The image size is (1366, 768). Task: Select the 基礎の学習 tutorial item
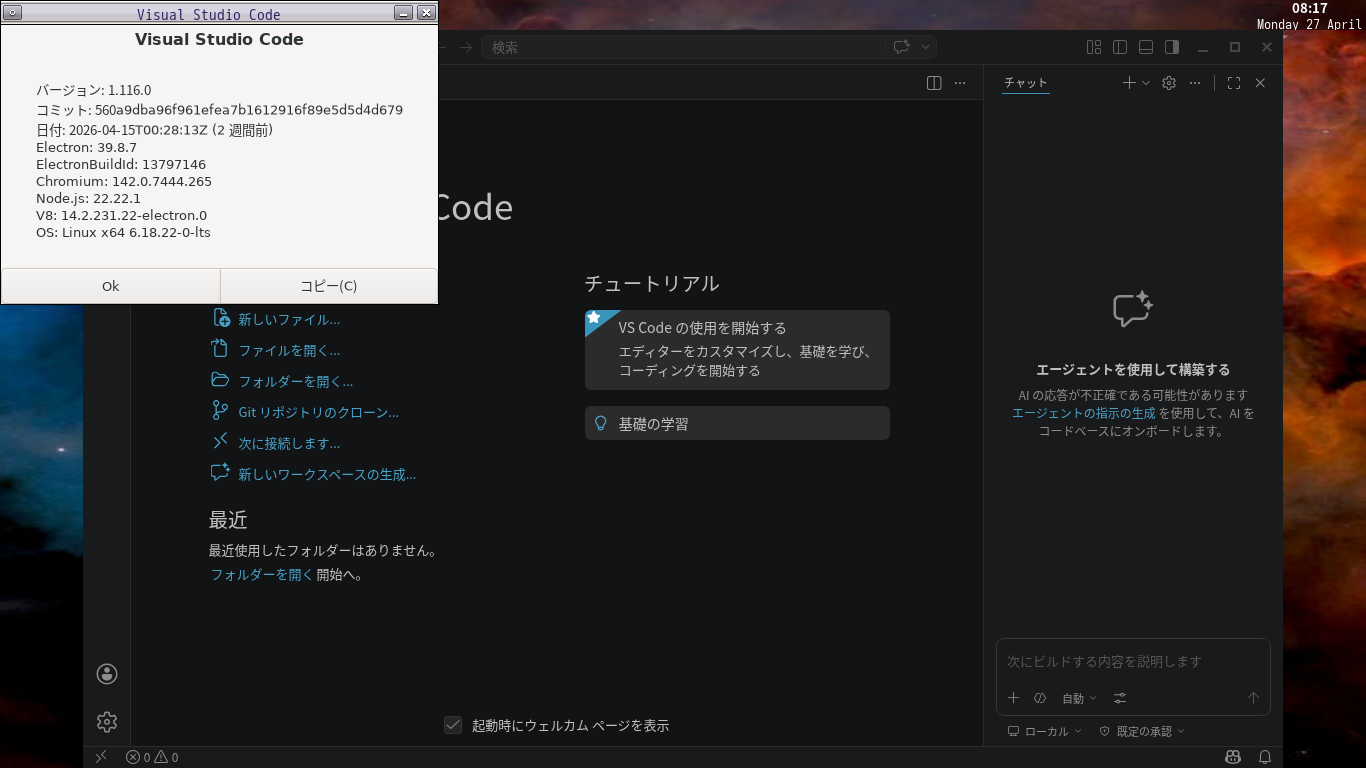click(737, 423)
